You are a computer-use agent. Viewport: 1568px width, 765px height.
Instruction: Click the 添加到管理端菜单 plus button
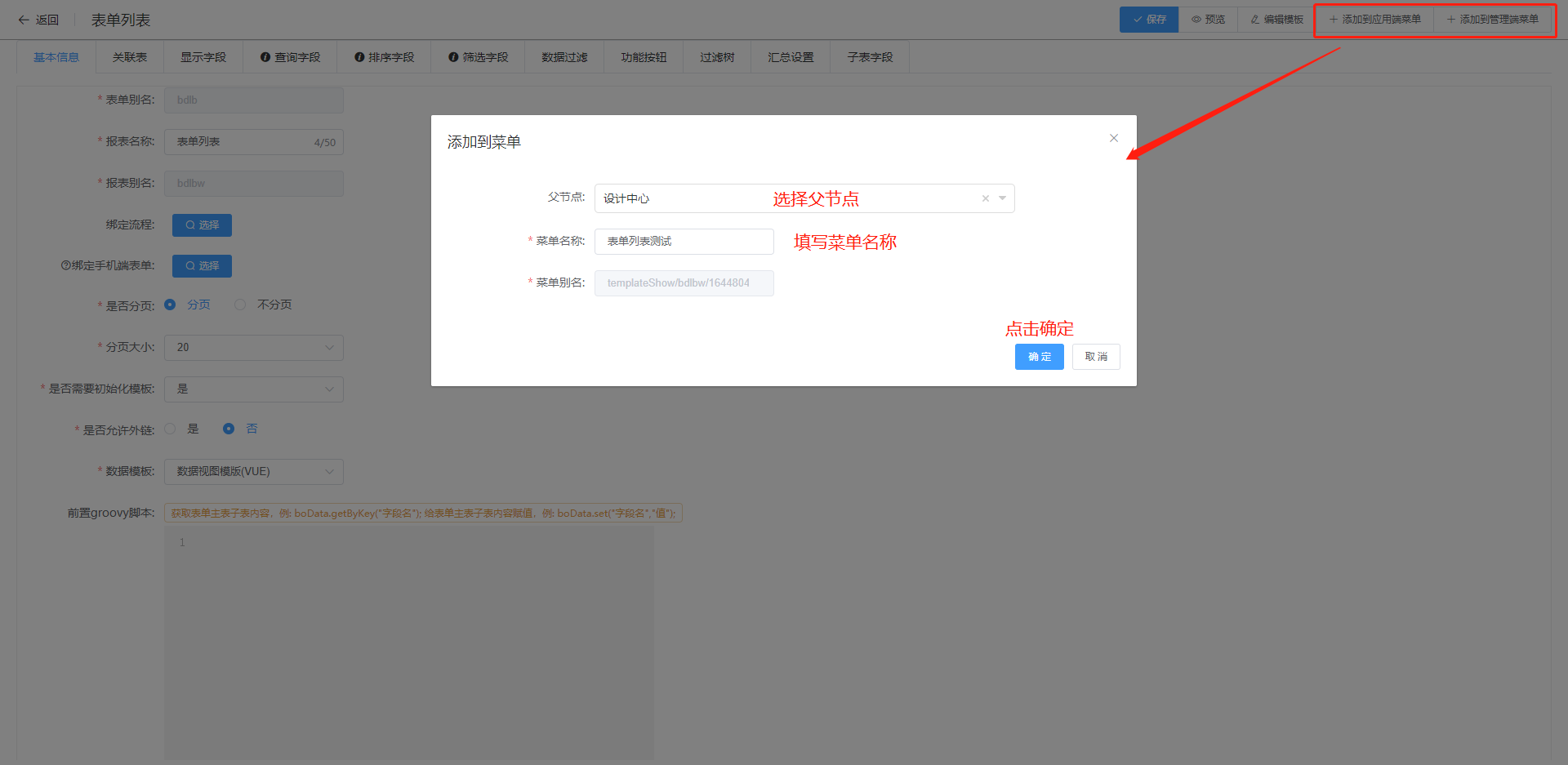point(1492,20)
